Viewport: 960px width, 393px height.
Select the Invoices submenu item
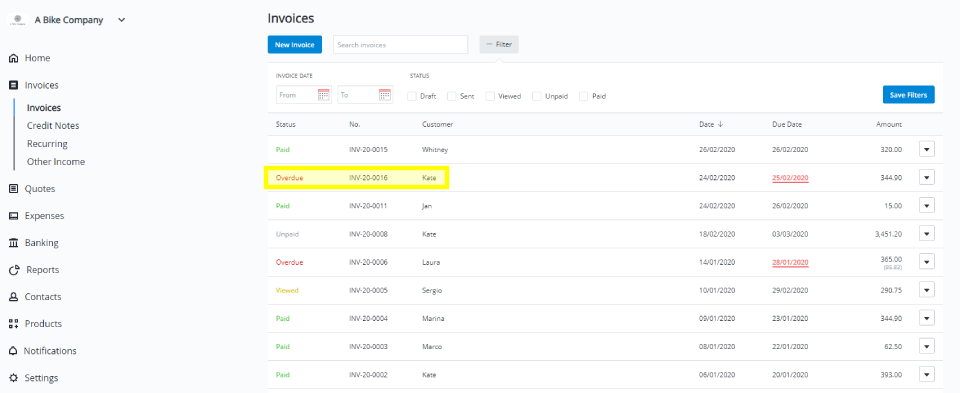pyautogui.click(x=44, y=108)
